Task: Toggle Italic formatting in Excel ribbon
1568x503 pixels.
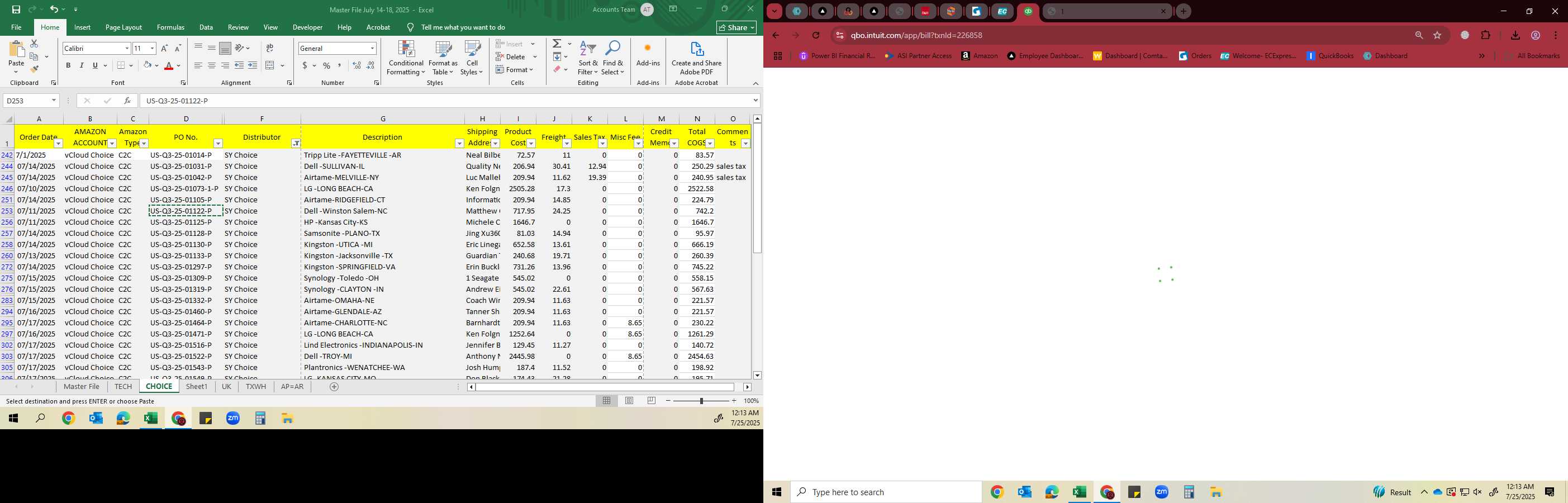Action: pyautogui.click(x=82, y=65)
